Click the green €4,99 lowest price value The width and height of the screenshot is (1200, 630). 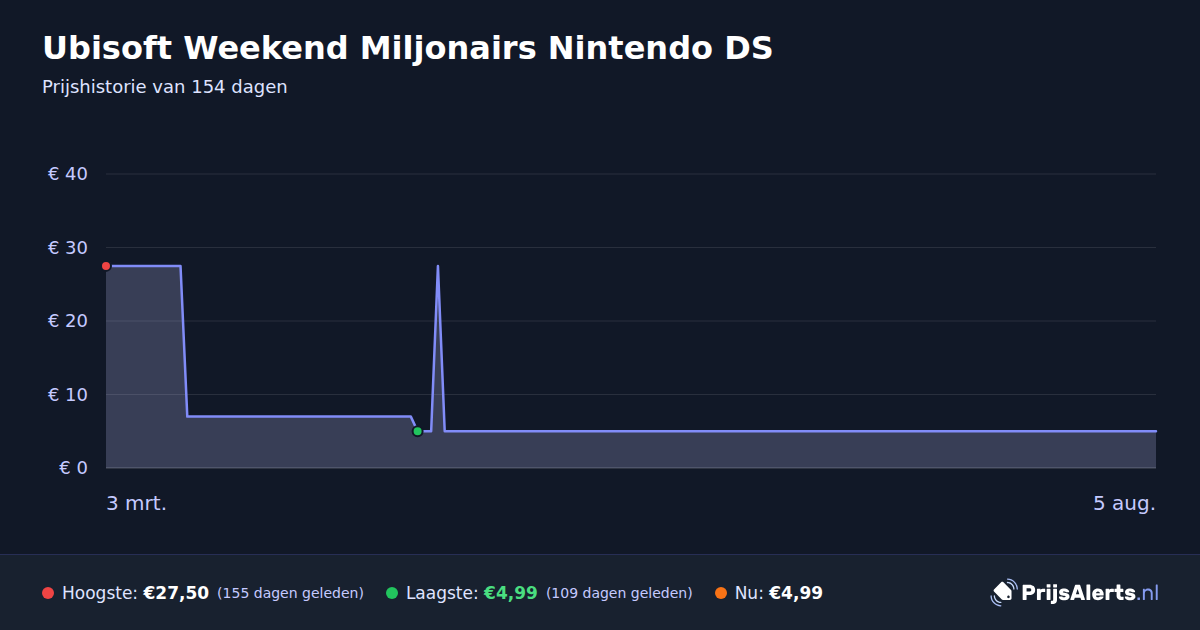[x=511, y=593]
